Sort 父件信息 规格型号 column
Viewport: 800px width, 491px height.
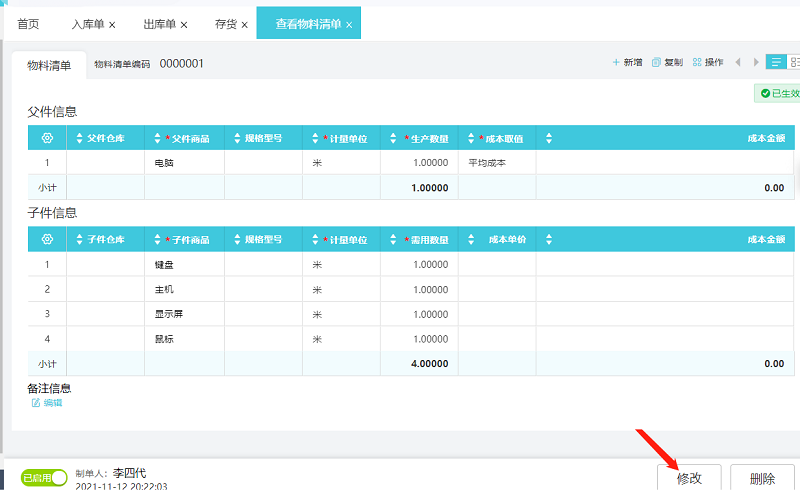click(237, 138)
